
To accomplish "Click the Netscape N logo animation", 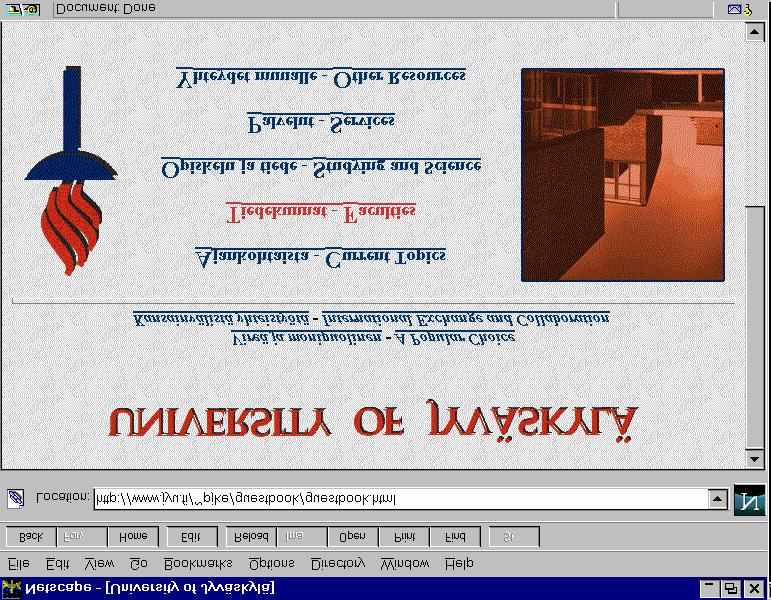I will coord(749,500).
